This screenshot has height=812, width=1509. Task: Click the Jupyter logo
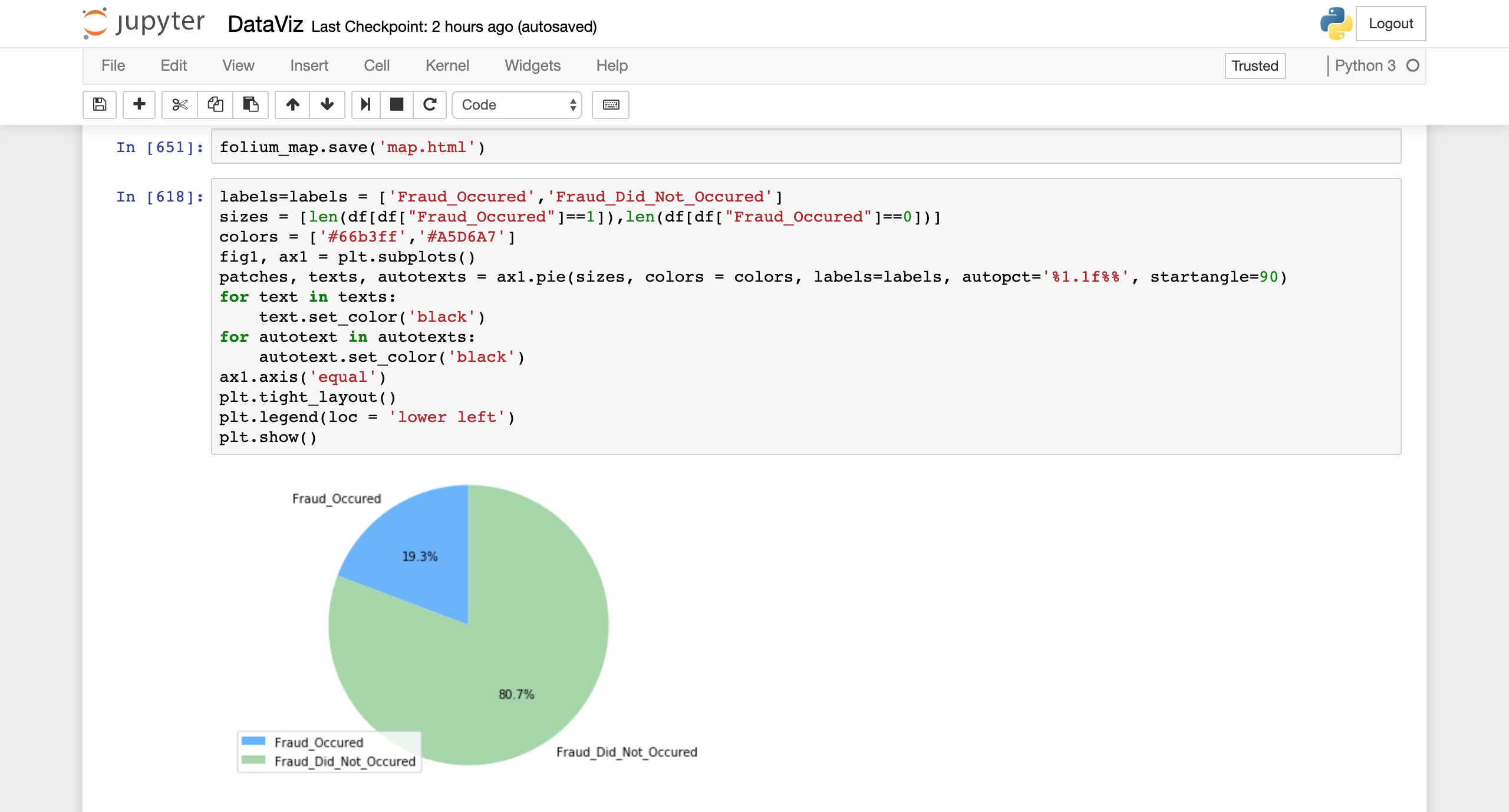[x=144, y=23]
